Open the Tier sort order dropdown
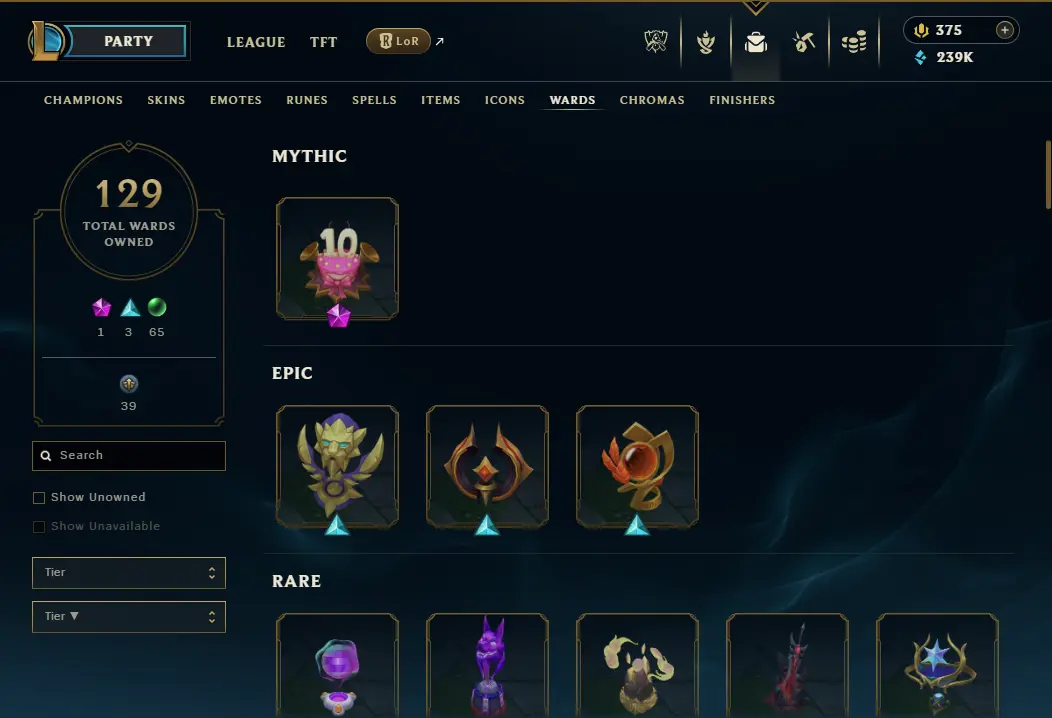 click(x=129, y=617)
